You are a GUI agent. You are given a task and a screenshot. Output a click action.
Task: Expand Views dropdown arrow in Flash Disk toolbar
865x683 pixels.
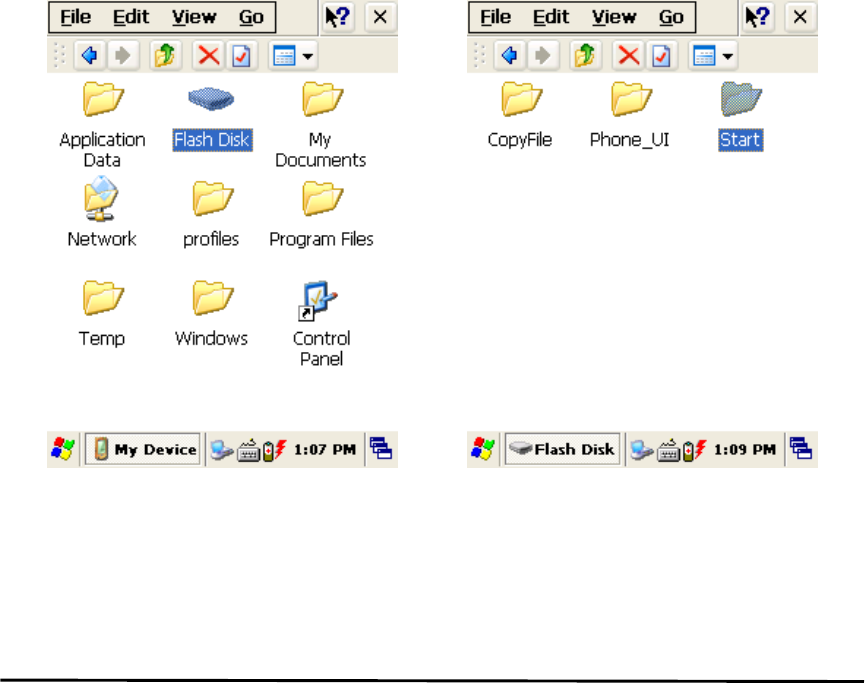(x=728, y=56)
